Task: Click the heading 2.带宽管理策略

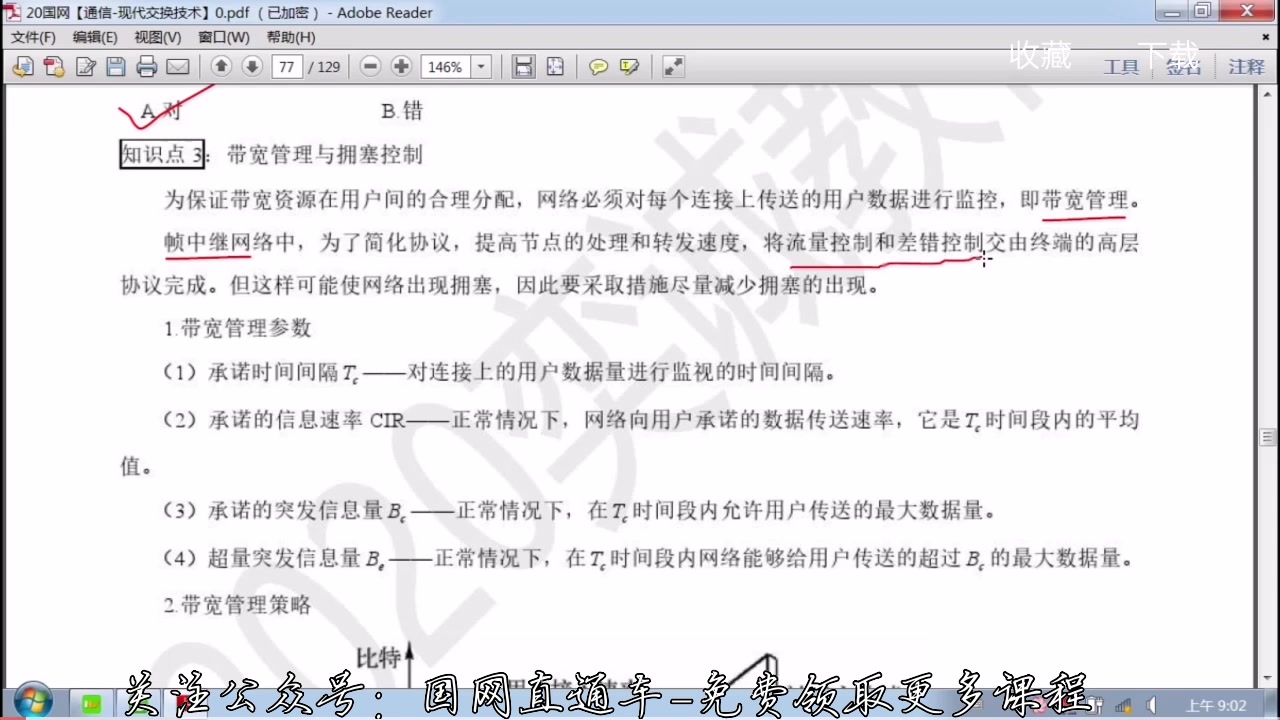Action: click(x=238, y=605)
